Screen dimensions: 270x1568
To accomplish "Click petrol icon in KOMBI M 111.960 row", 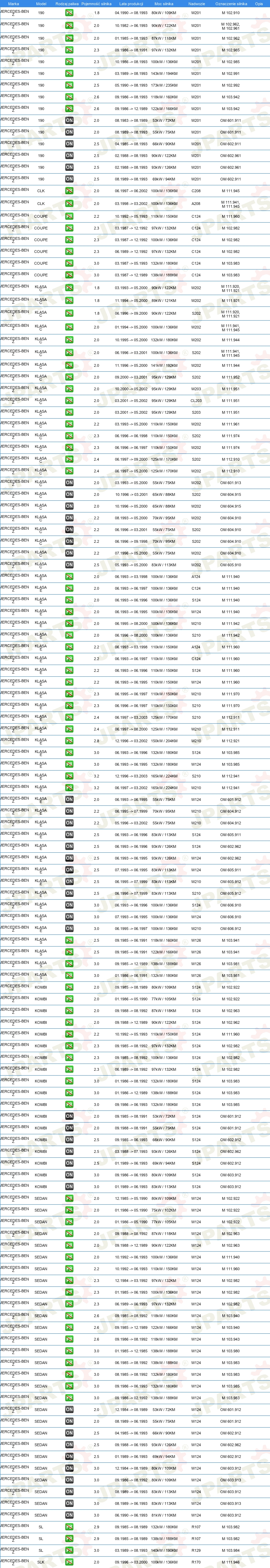I will coord(69,1034).
